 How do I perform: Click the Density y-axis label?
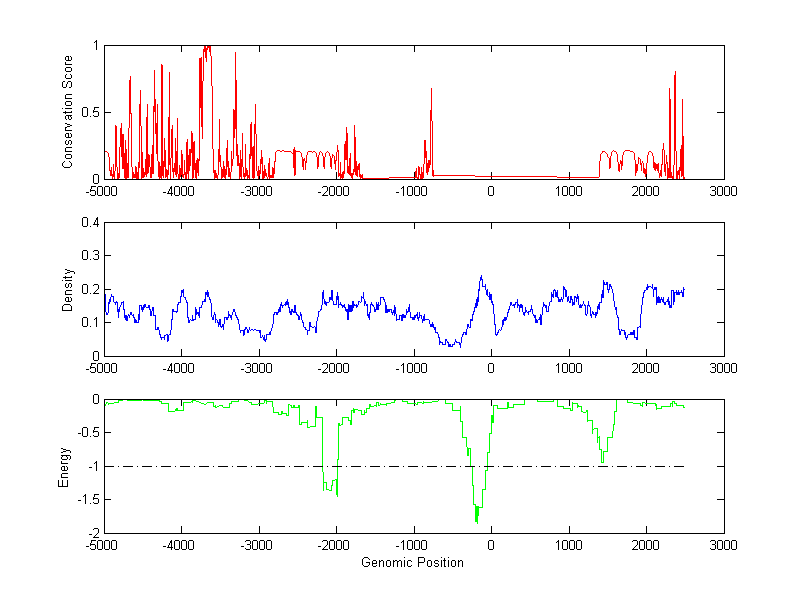point(68,289)
